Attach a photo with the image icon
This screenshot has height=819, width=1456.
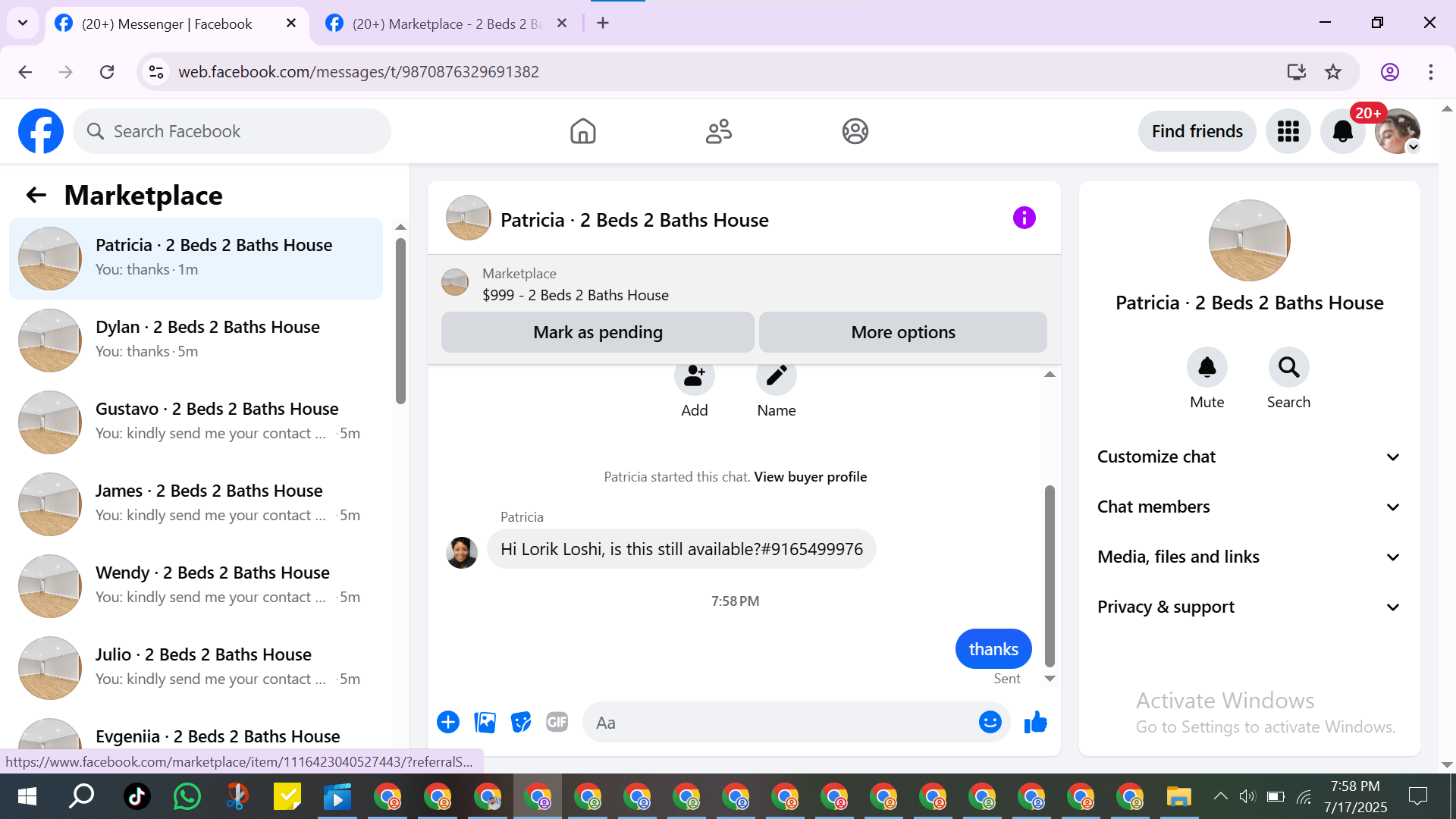tap(485, 723)
